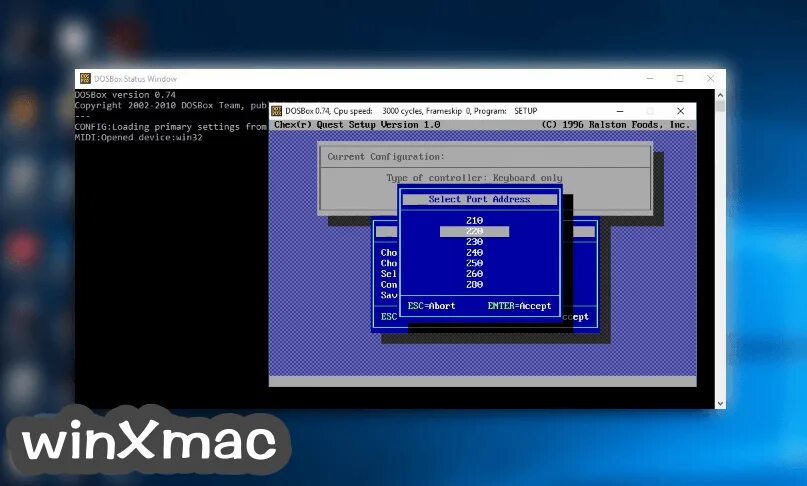Select port address 210
Image resolution: width=807 pixels, height=486 pixels.
coord(474,220)
